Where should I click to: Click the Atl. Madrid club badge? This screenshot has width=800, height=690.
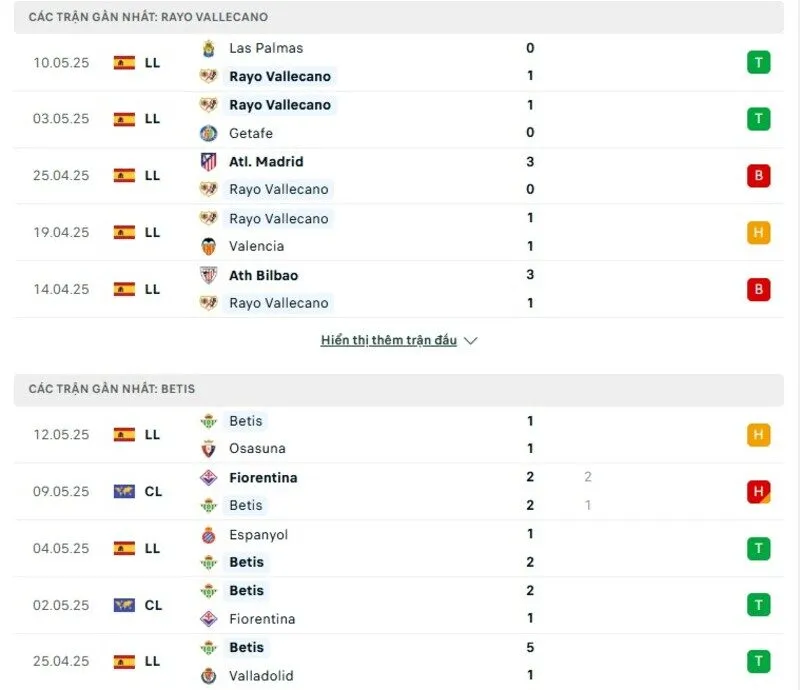click(x=209, y=161)
